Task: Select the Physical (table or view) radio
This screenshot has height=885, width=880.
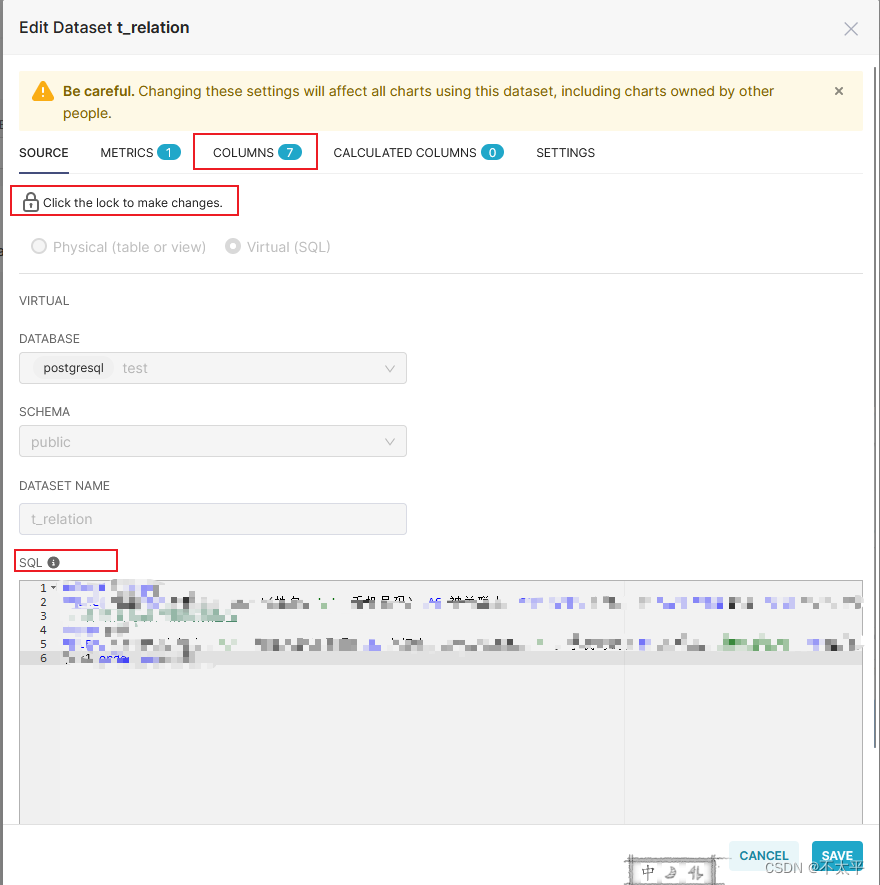Action: [x=38, y=246]
